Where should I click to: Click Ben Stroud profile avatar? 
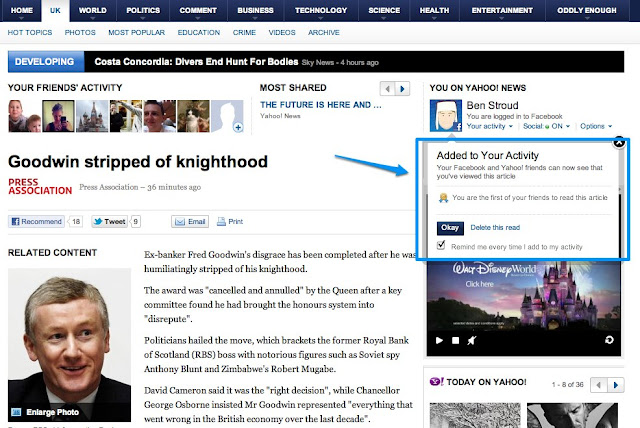(x=446, y=115)
